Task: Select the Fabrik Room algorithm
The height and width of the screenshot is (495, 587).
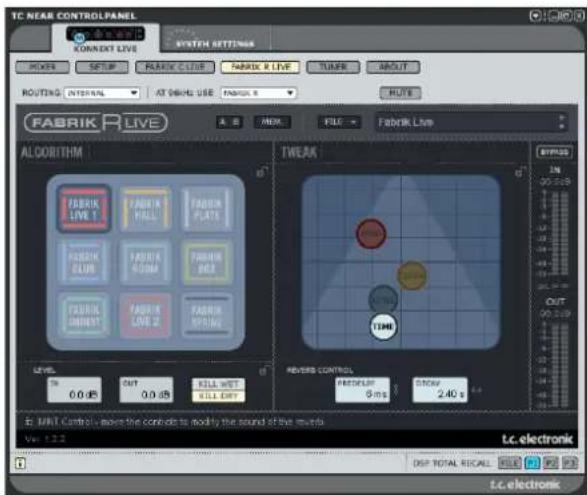Action: (x=145, y=262)
